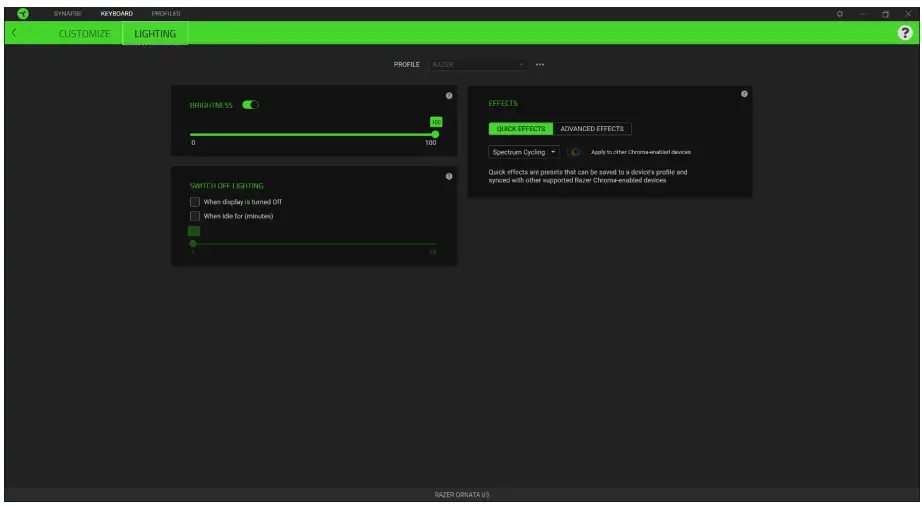Enable When idle for (minutes)
The image size is (922, 506).
195,216
